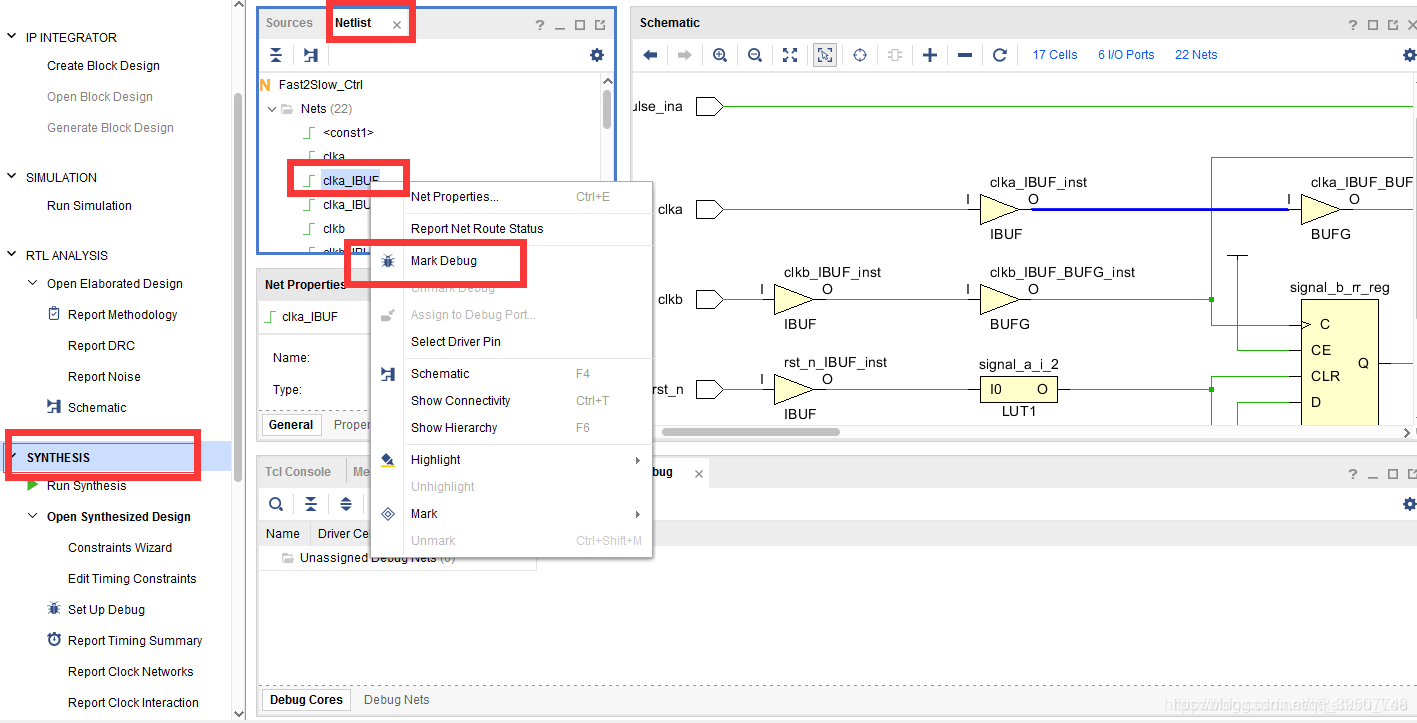Collapse Open Synthesized Design node
This screenshot has height=723, width=1417.
[x=33, y=516]
